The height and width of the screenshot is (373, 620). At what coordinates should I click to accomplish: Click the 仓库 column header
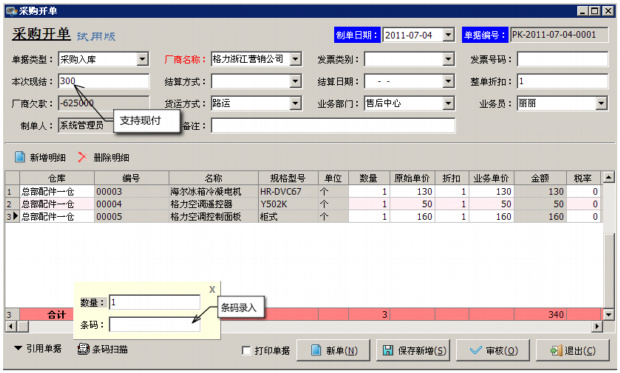coord(57,178)
